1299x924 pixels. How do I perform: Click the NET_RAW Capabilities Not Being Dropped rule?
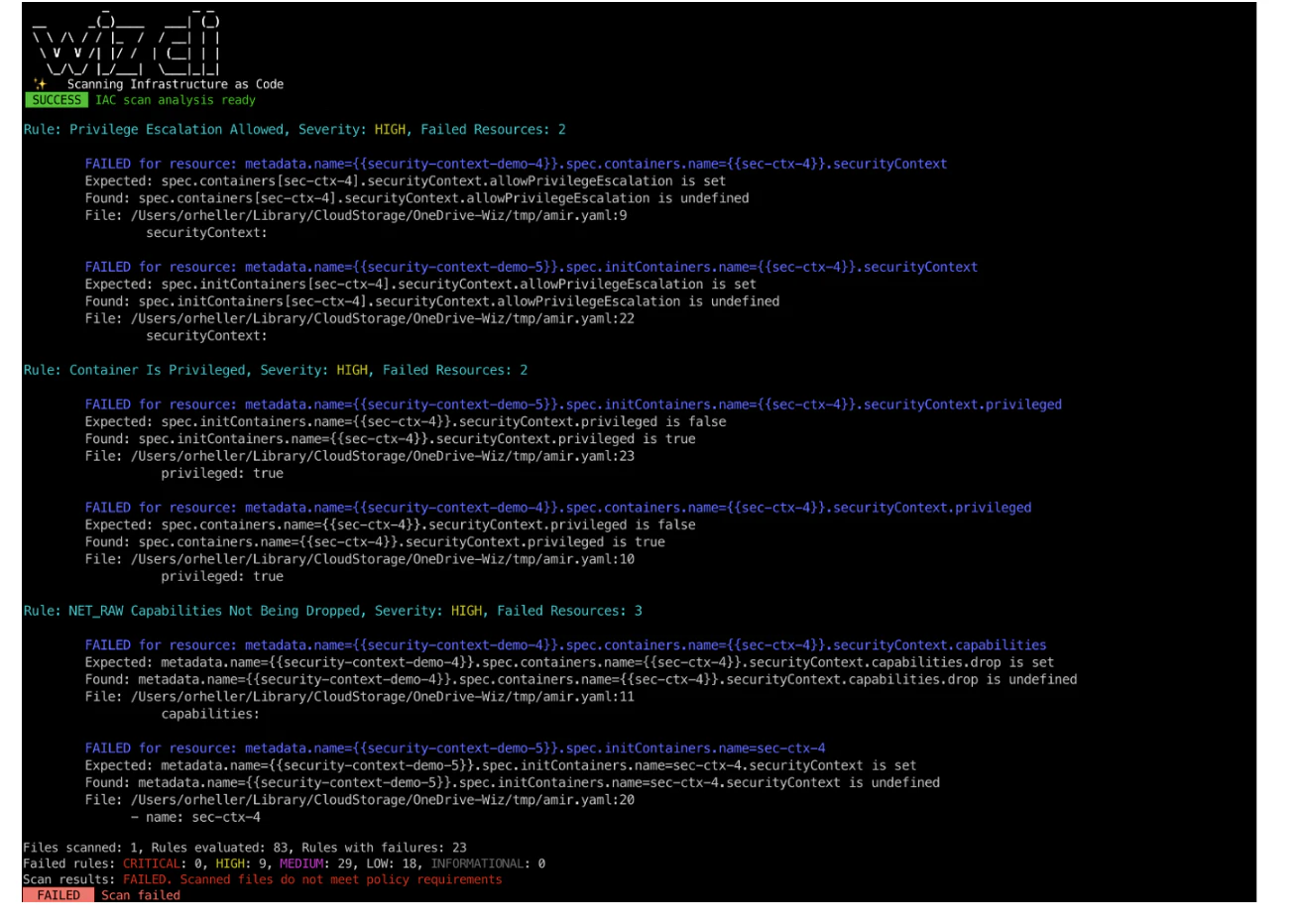(333, 612)
